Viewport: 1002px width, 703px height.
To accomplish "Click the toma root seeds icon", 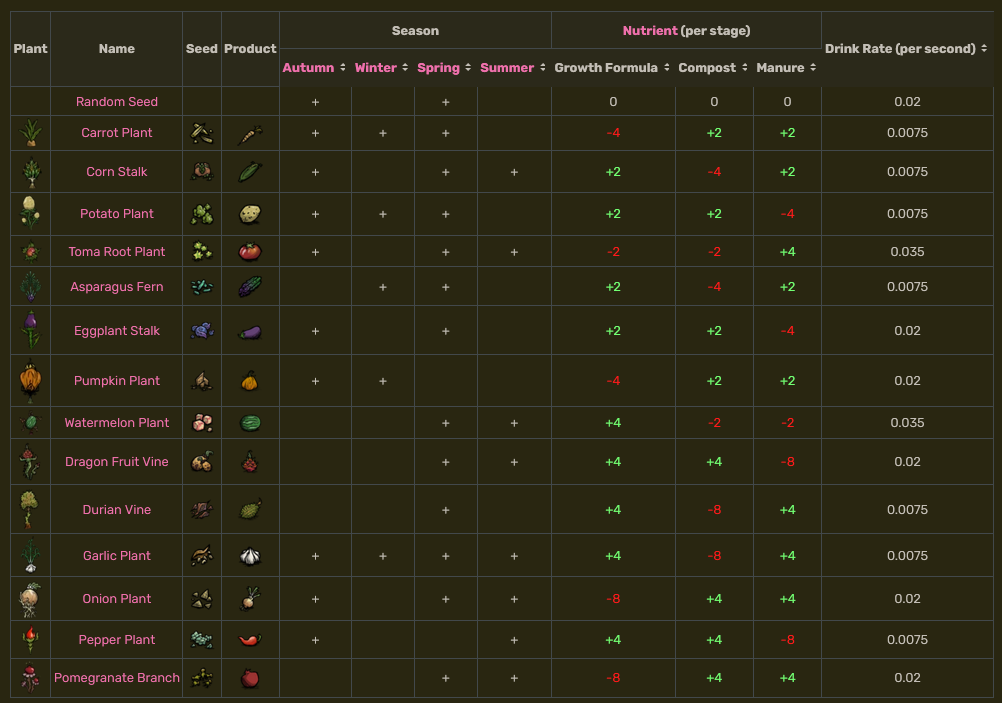I will (x=202, y=252).
